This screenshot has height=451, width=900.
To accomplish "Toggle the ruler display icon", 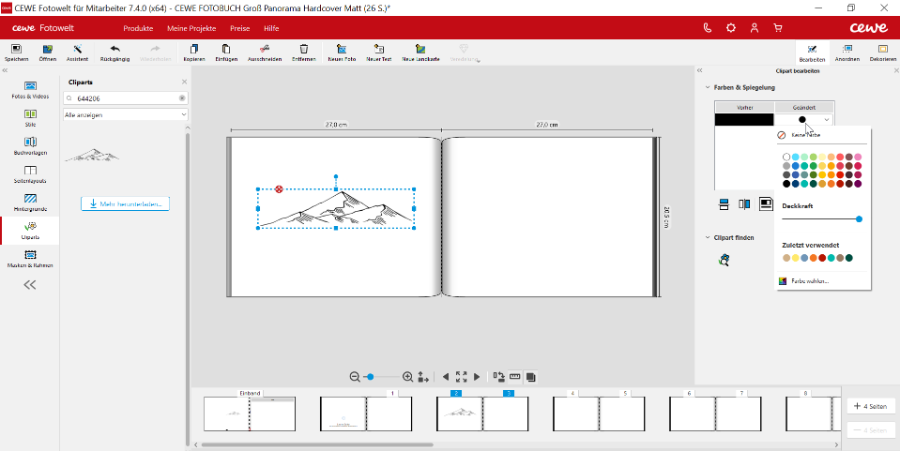I will tap(515, 377).
